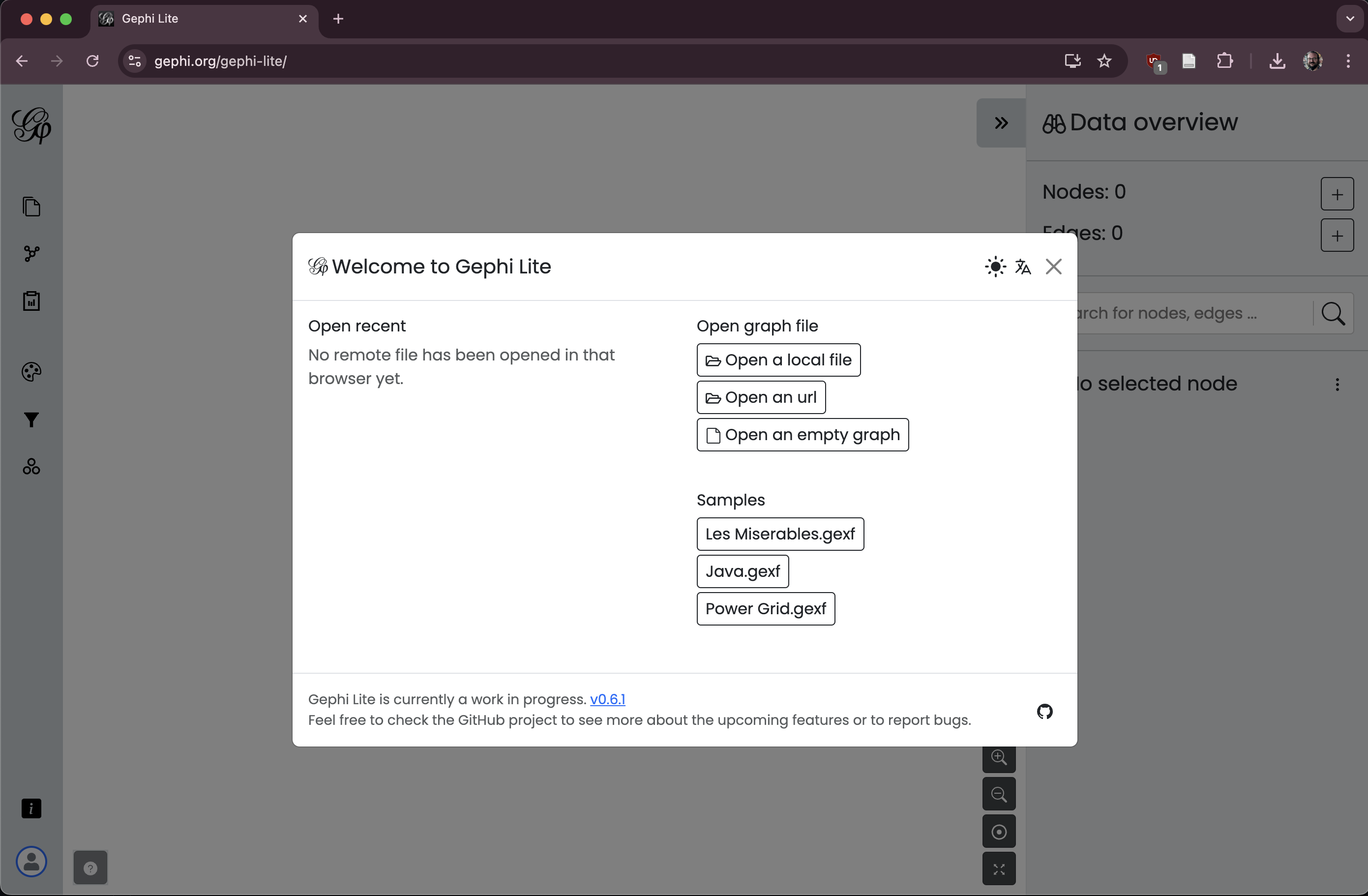Click the zoom out graph control
This screenshot has height=896, width=1368.
(999, 794)
